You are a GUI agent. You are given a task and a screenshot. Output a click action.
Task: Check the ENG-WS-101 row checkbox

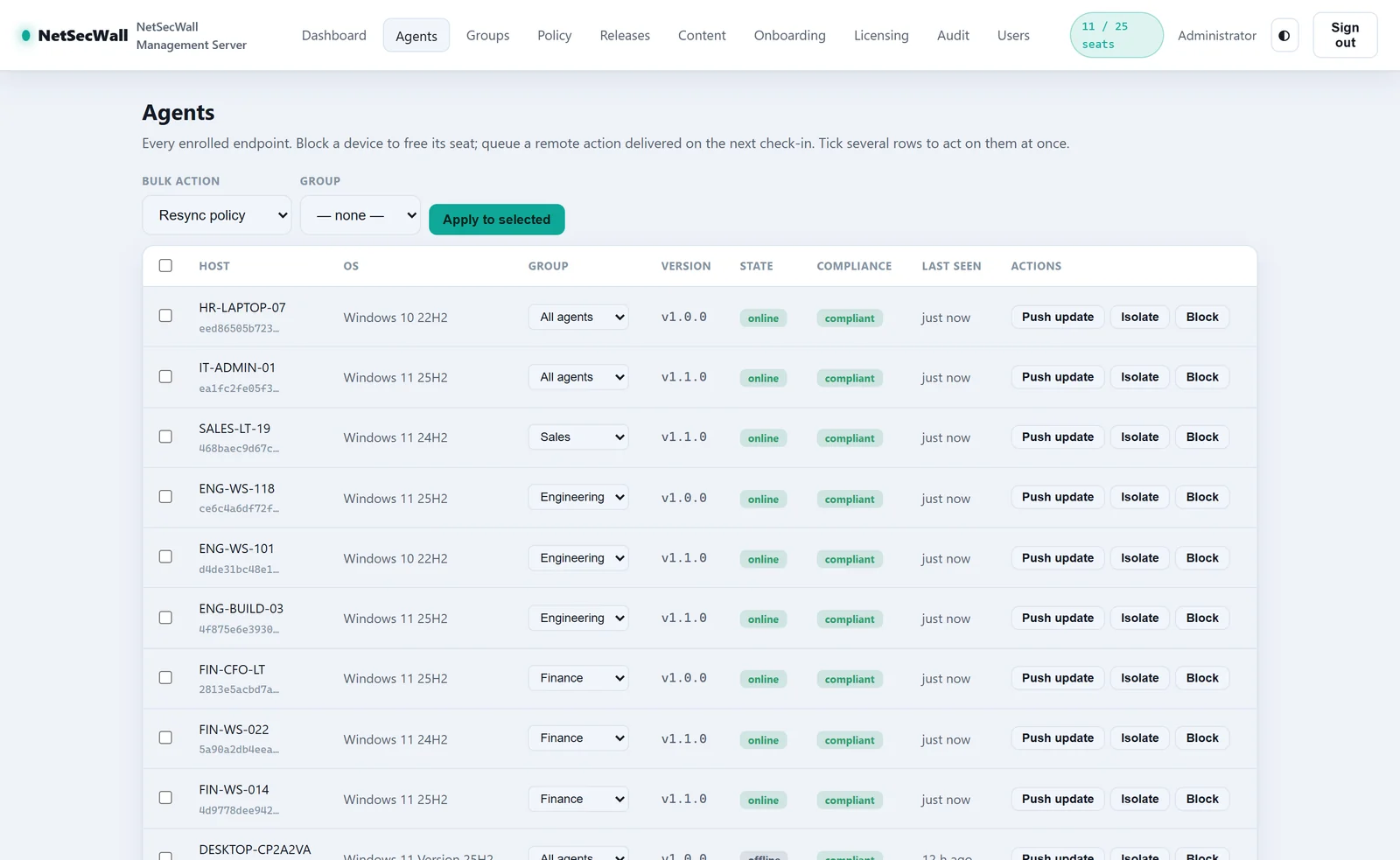point(165,557)
